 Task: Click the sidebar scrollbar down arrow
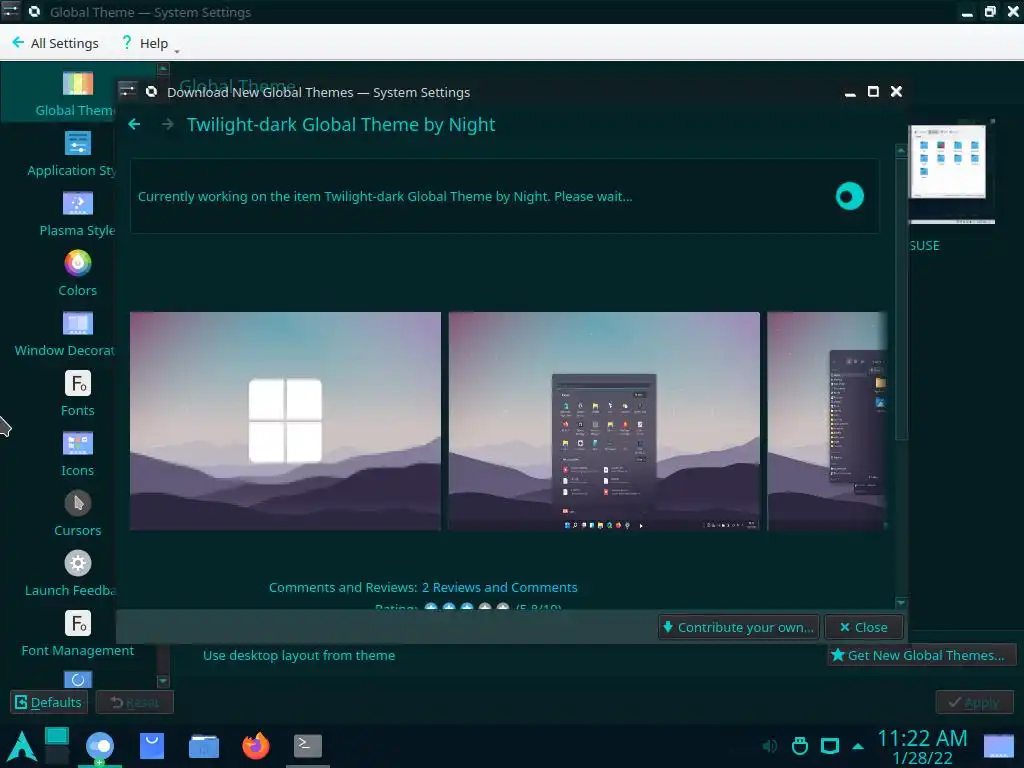(163, 681)
